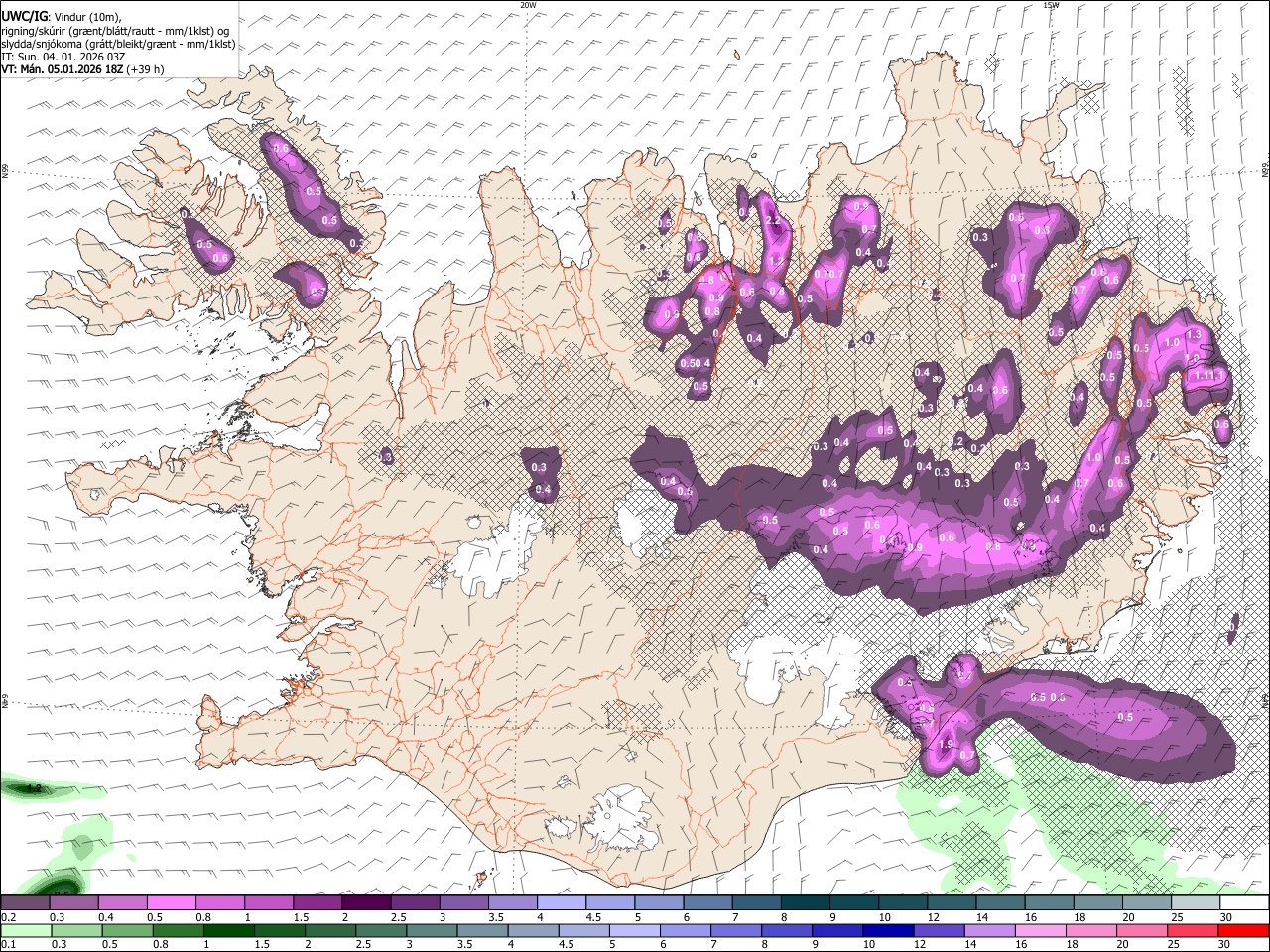This screenshot has height=952, width=1270.
Task: Select the 2 mm darkest purple snow swatch
Action: [366, 903]
